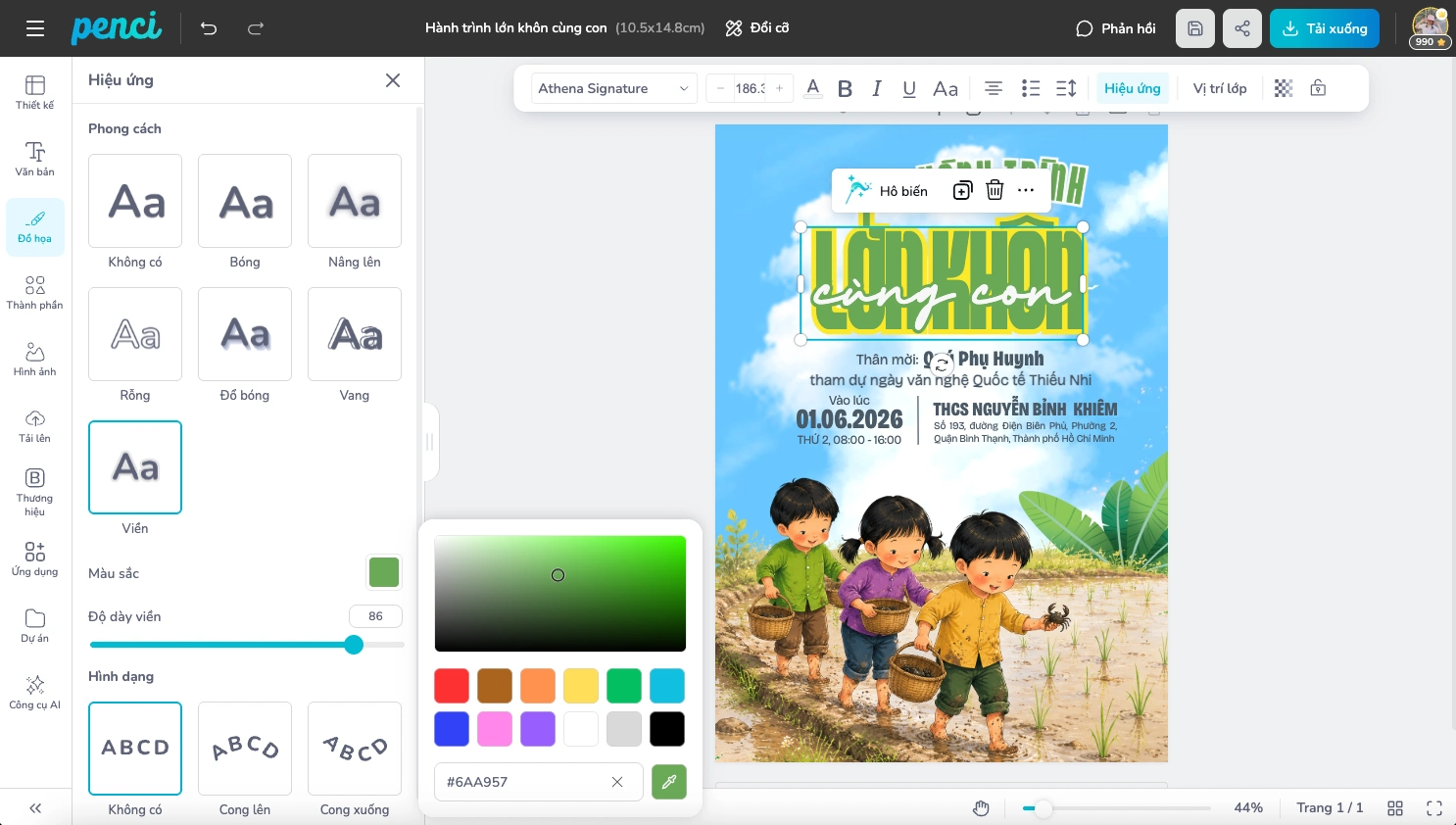Click the zoom level slider handle
The image size is (1456, 825).
coord(1043,808)
